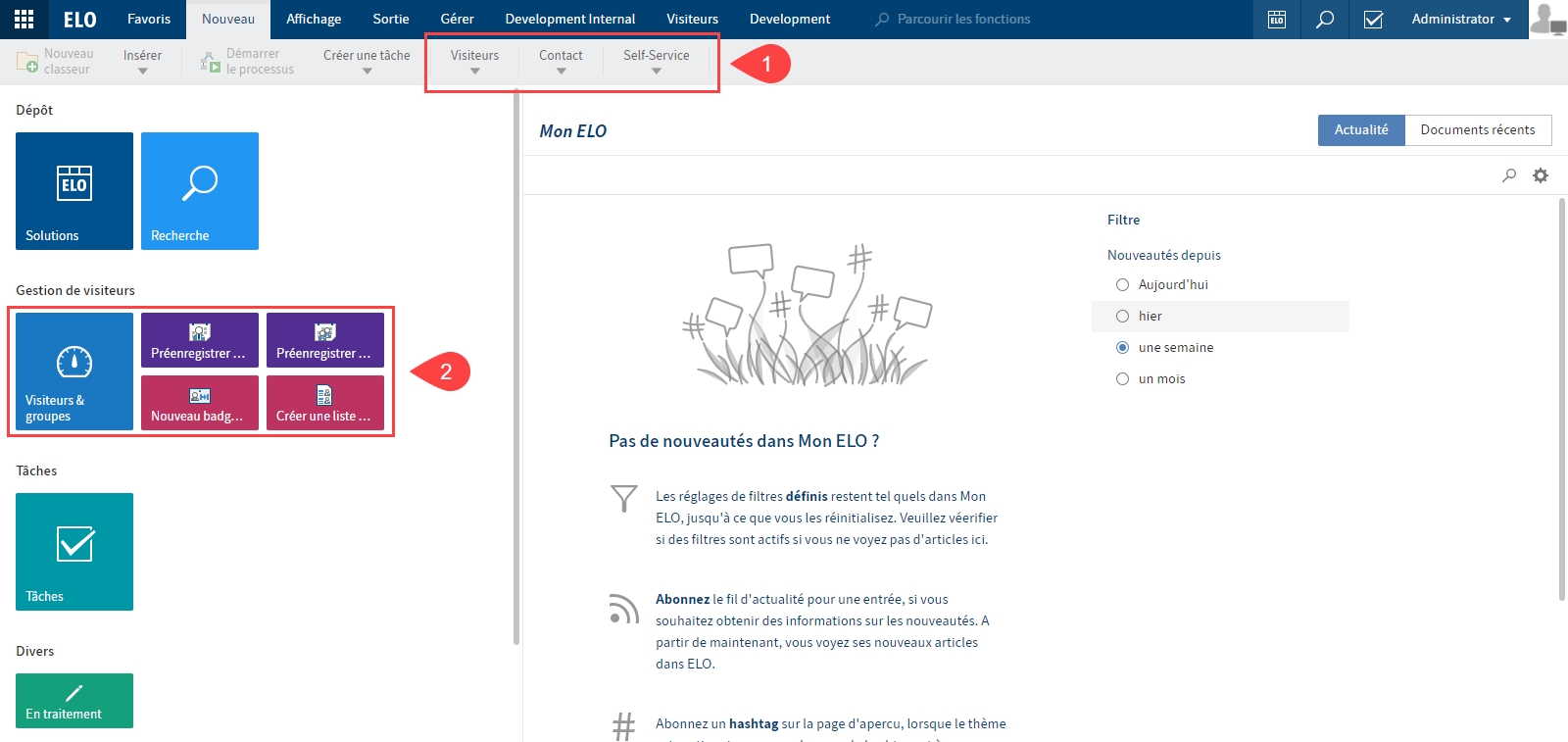Screen dimensions: 1568x742
Task: Click the feed search magnifier icon
Action: [1509, 175]
